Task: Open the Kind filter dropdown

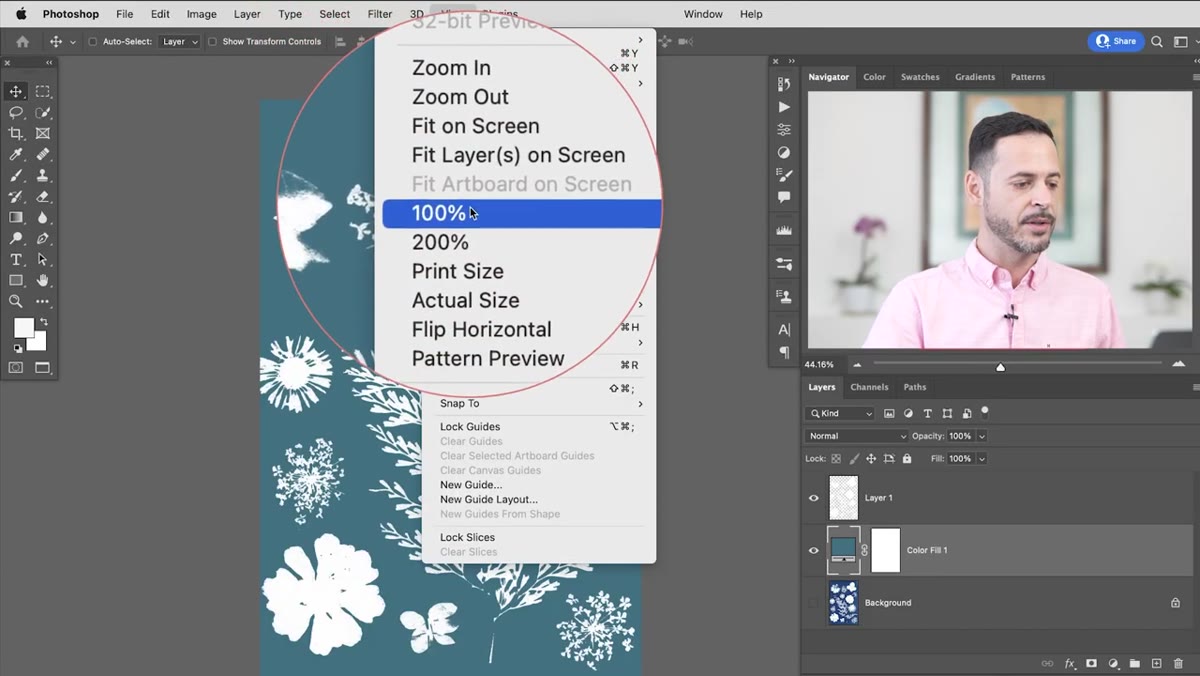Action: (x=840, y=414)
